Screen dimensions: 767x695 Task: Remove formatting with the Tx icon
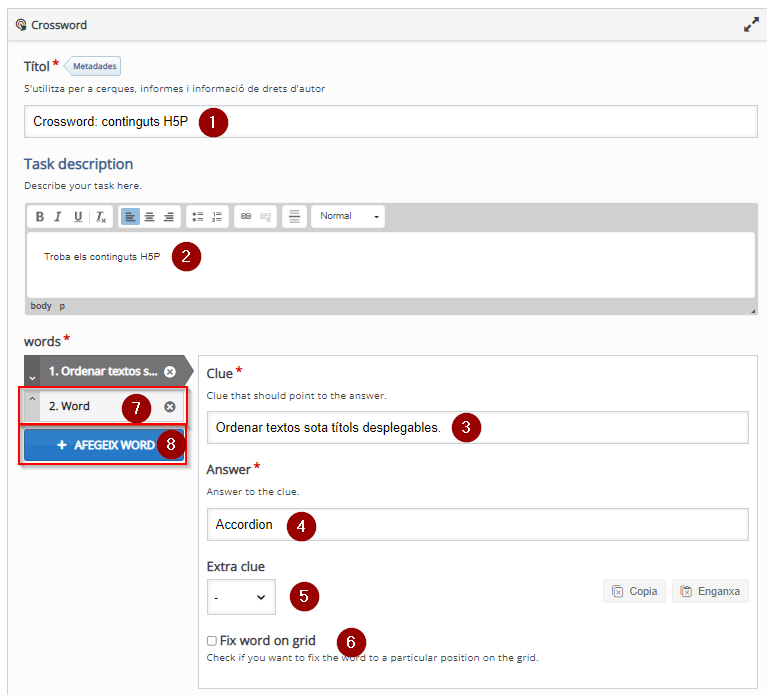pyautogui.click(x=101, y=216)
